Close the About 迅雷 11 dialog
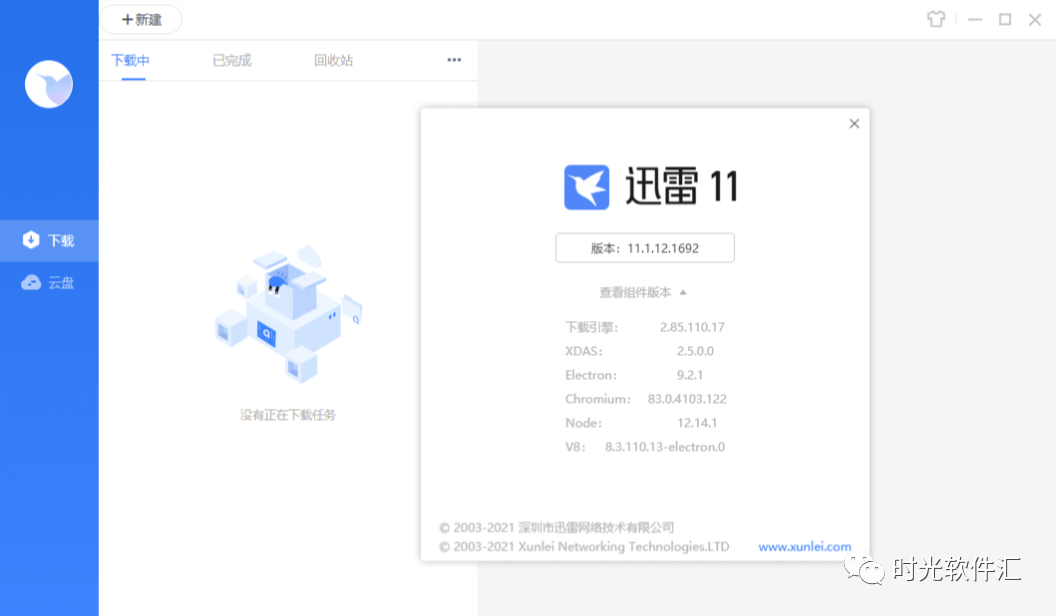Screen dimensions: 1056x616 854,124
